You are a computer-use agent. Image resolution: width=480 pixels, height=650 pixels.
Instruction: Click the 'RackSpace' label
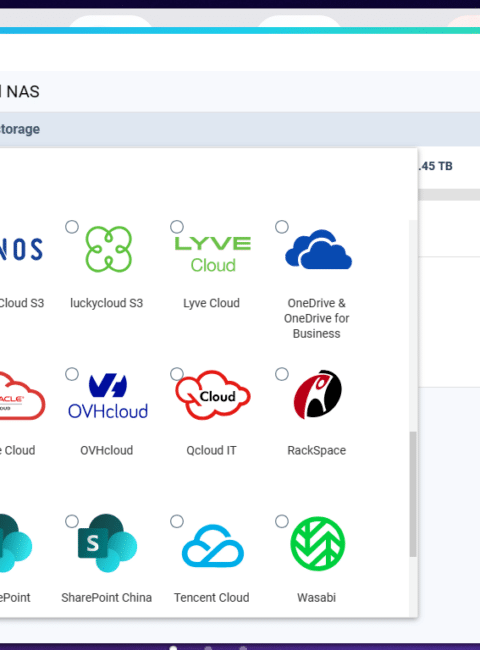point(317,451)
